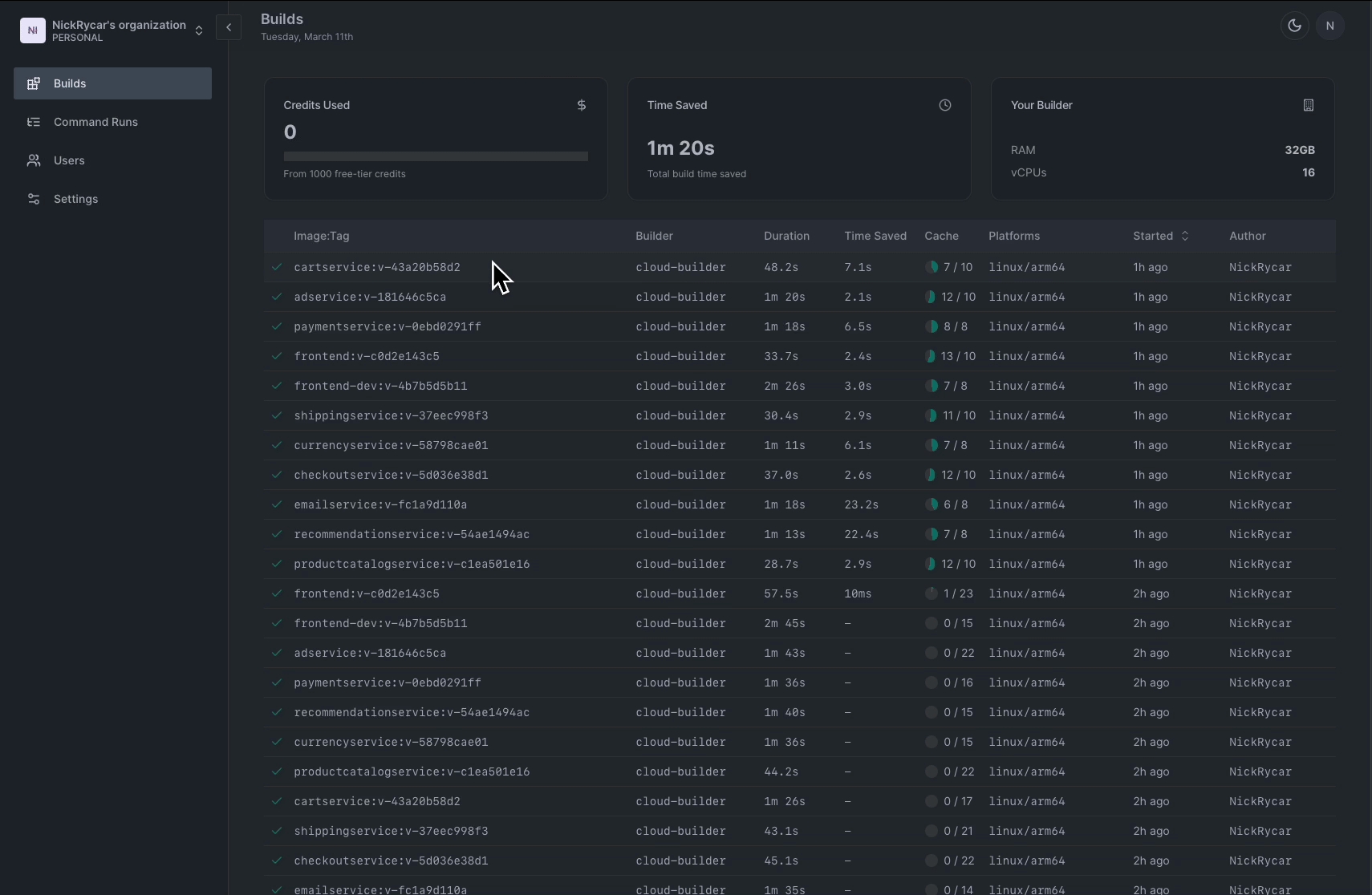
Task: Open the dollar icon on Credits Used card
Action: click(x=580, y=105)
